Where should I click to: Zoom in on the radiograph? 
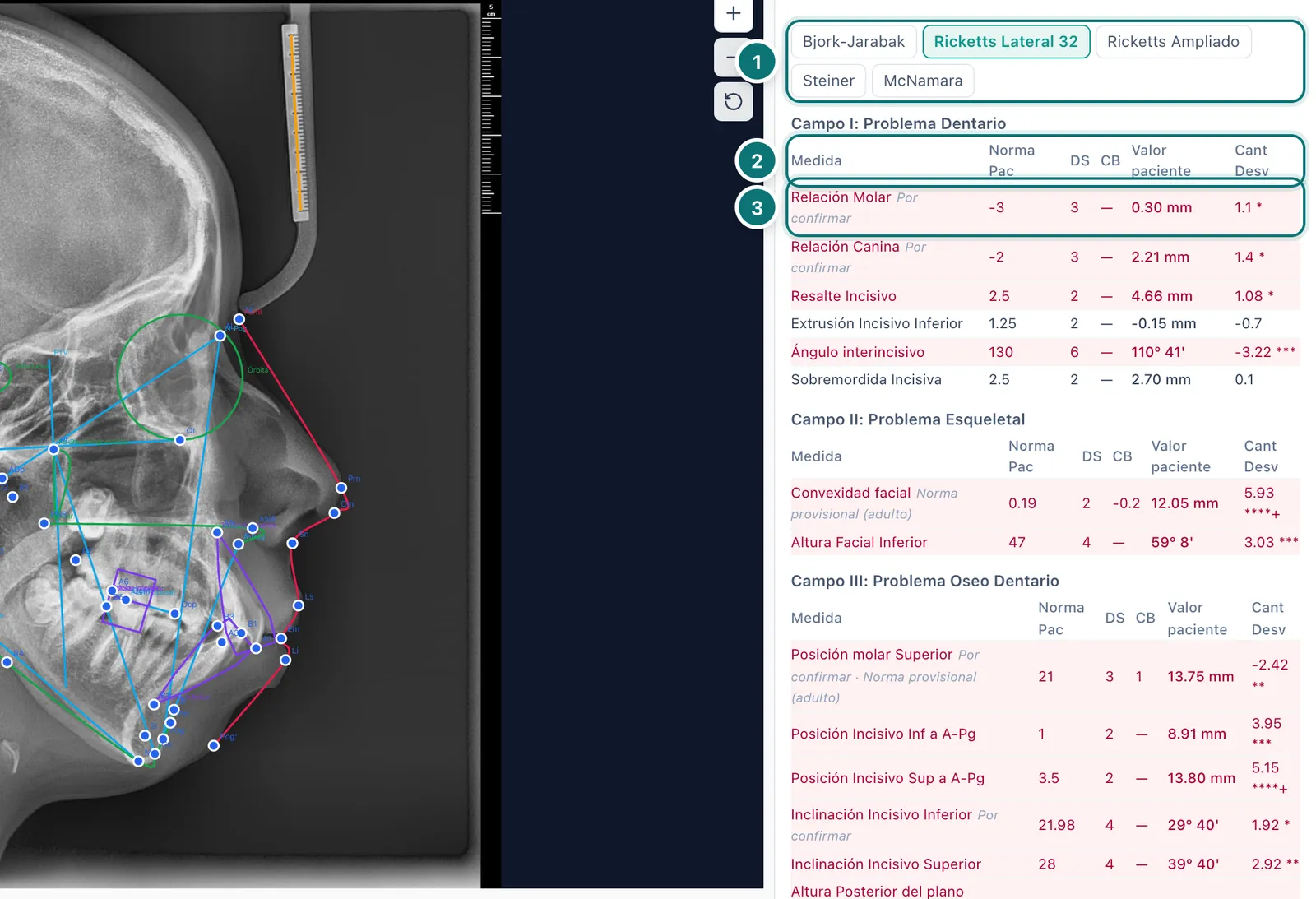tap(733, 14)
